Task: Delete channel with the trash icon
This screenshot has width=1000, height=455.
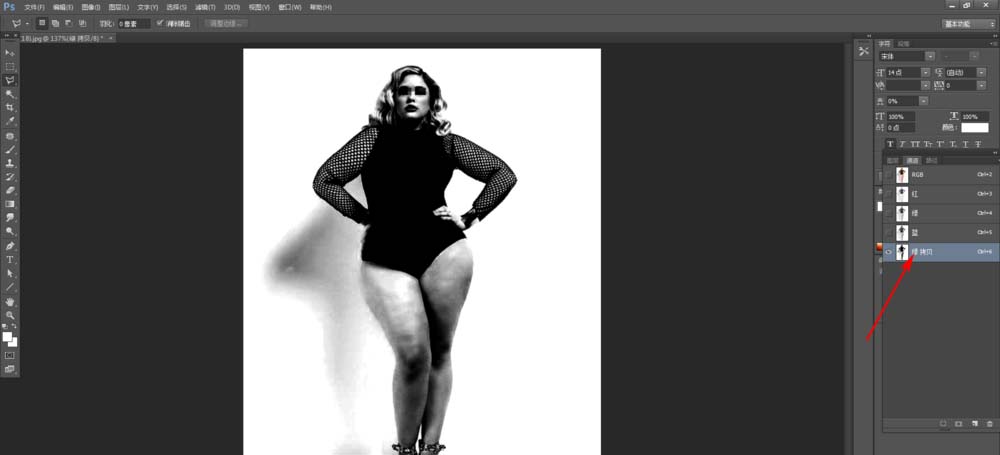Action: click(x=989, y=423)
